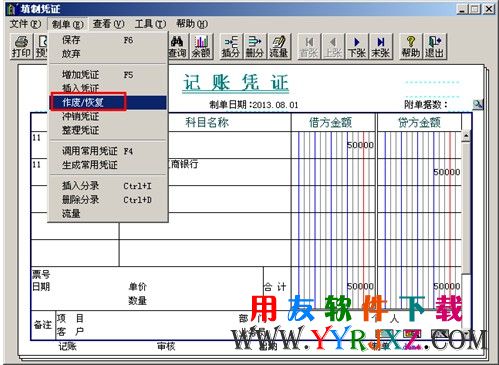Open the 帮助(H) menu
499x365 pixels.
[192, 24]
